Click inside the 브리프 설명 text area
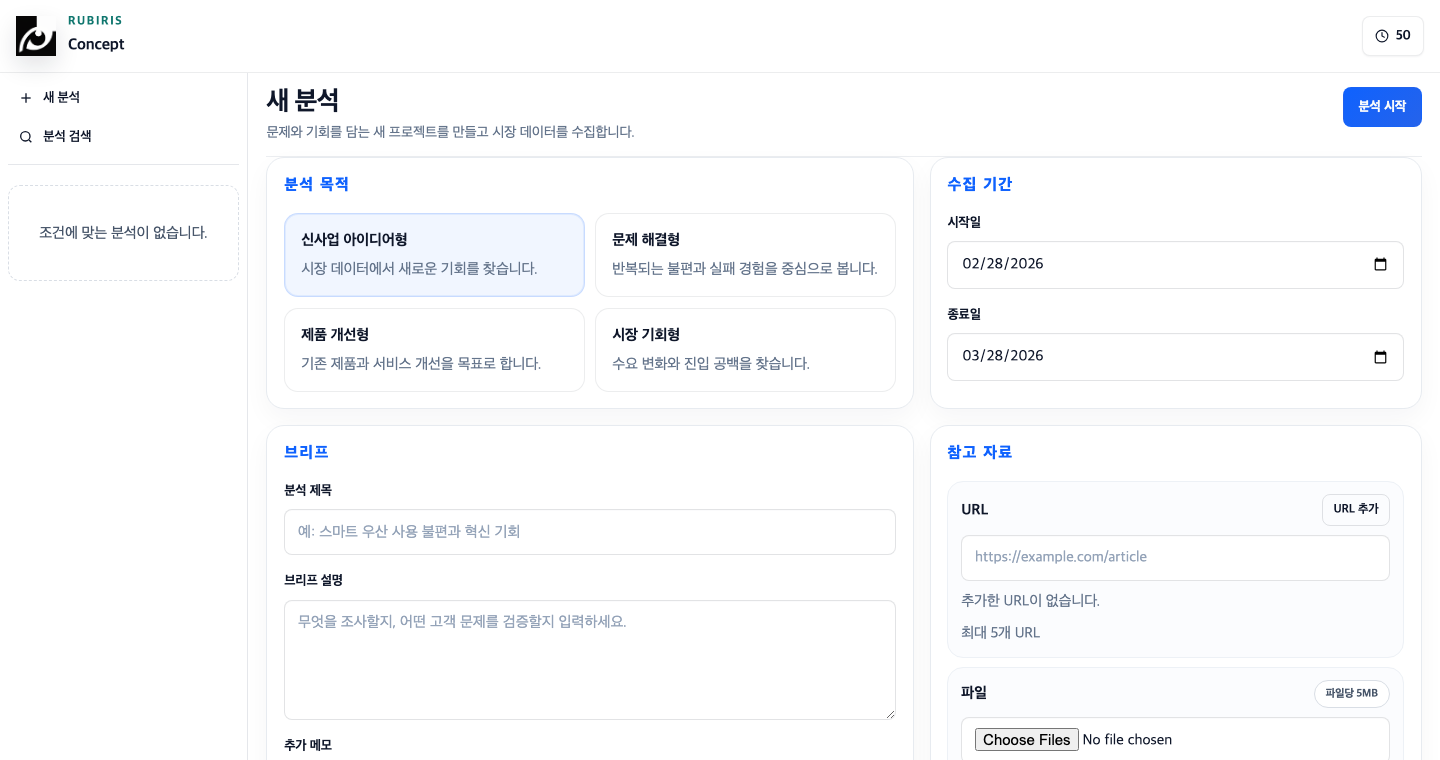1440x760 pixels. coord(589,658)
